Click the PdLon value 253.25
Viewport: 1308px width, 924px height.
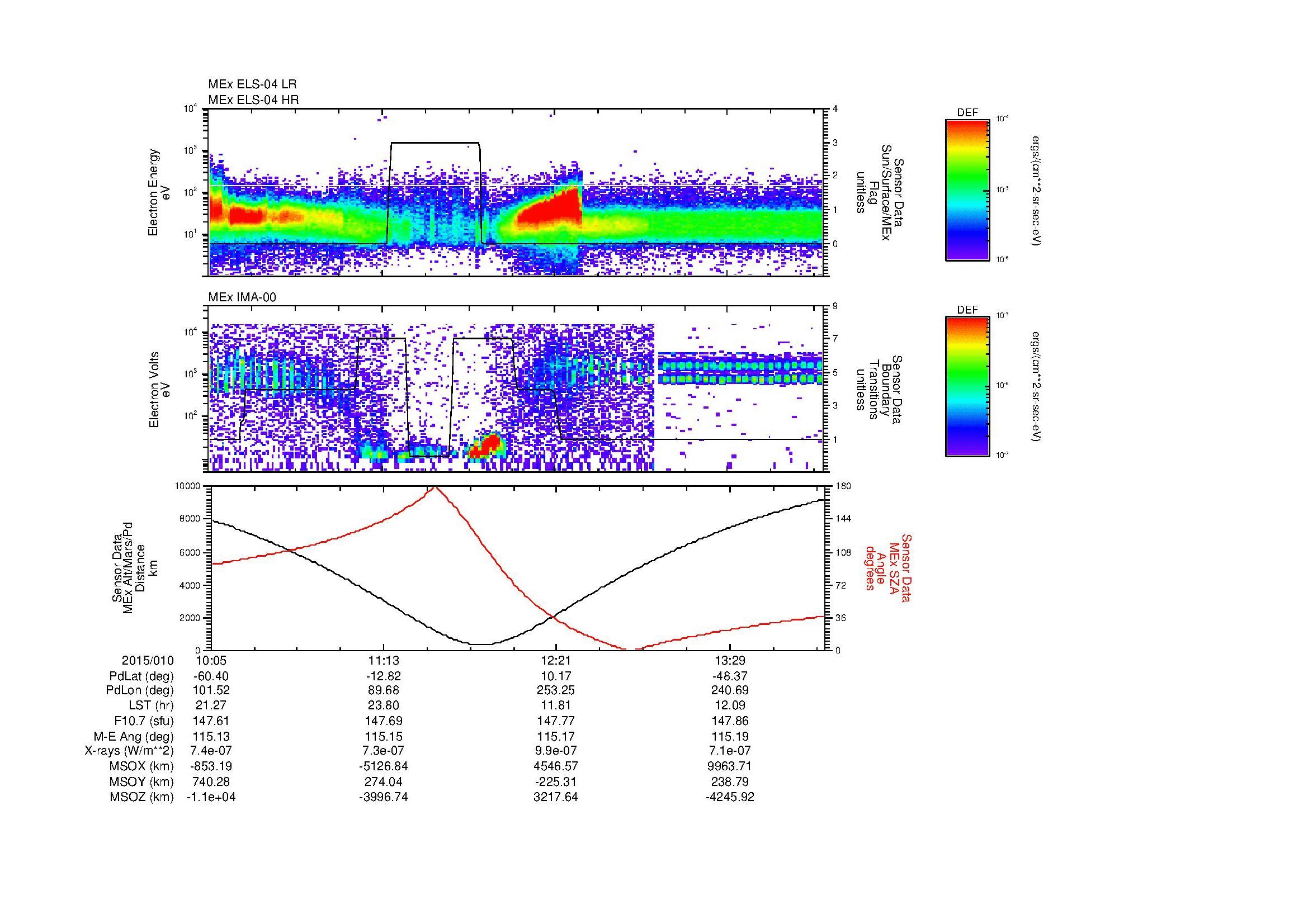(555, 690)
